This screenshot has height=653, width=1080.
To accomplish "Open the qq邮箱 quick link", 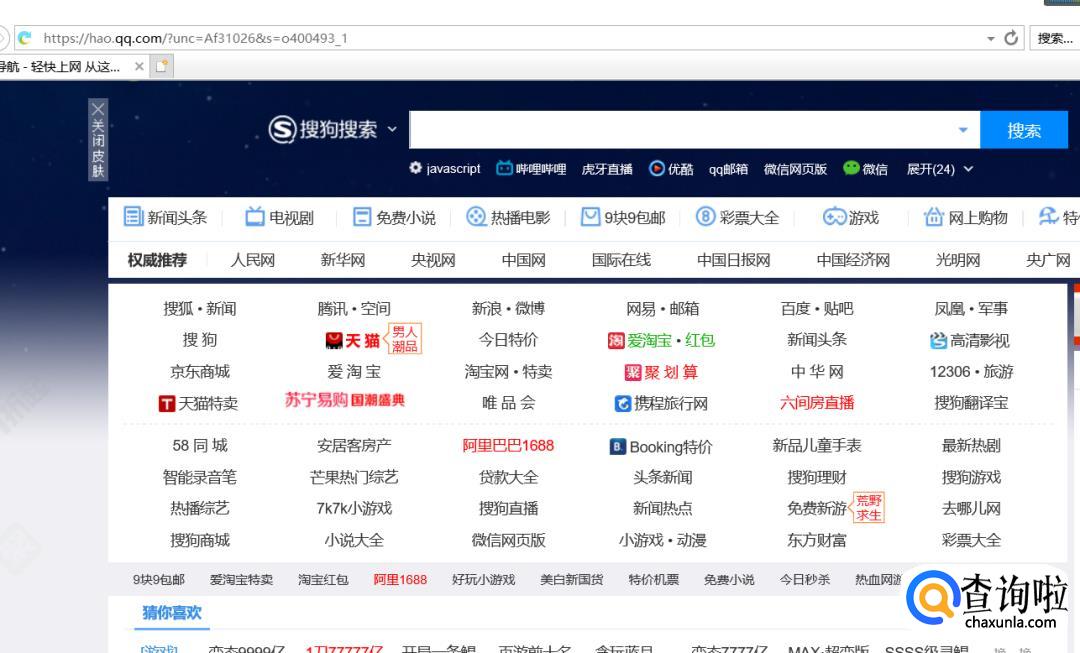I will click(x=728, y=169).
